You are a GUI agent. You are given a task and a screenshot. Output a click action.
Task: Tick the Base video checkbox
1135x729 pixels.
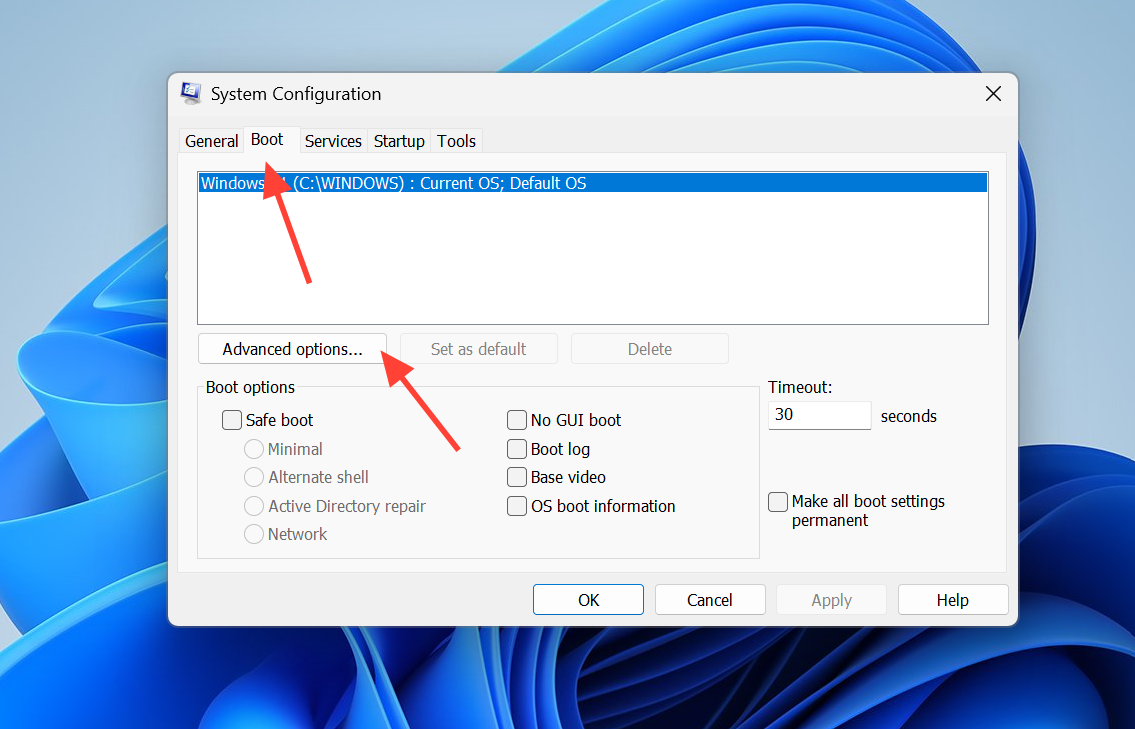pyautogui.click(x=517, y=477)
